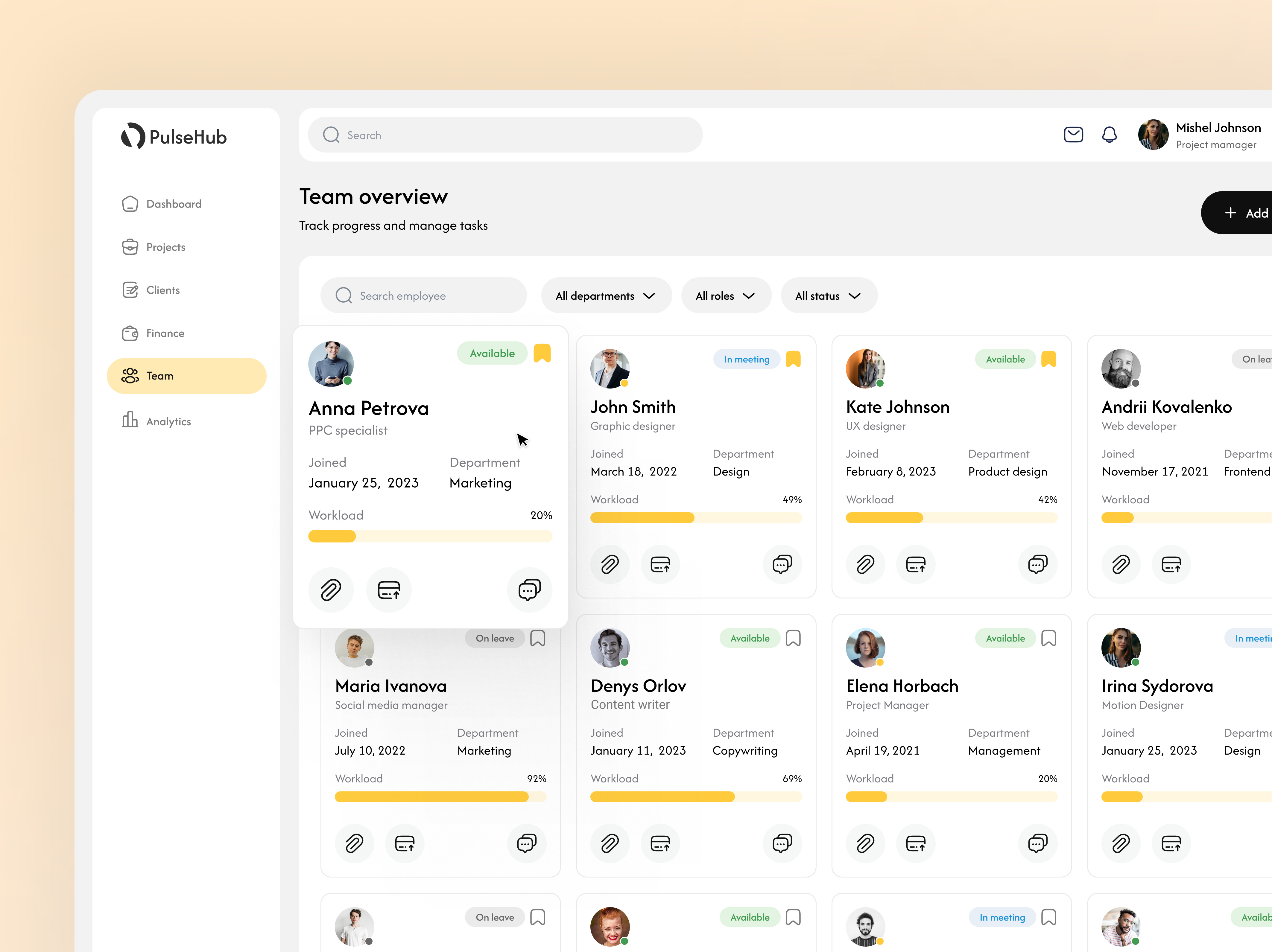
Task: Toggle the bookmark on Anna Petrova's card
Action: pyautogui.click(x=542, y=353)
